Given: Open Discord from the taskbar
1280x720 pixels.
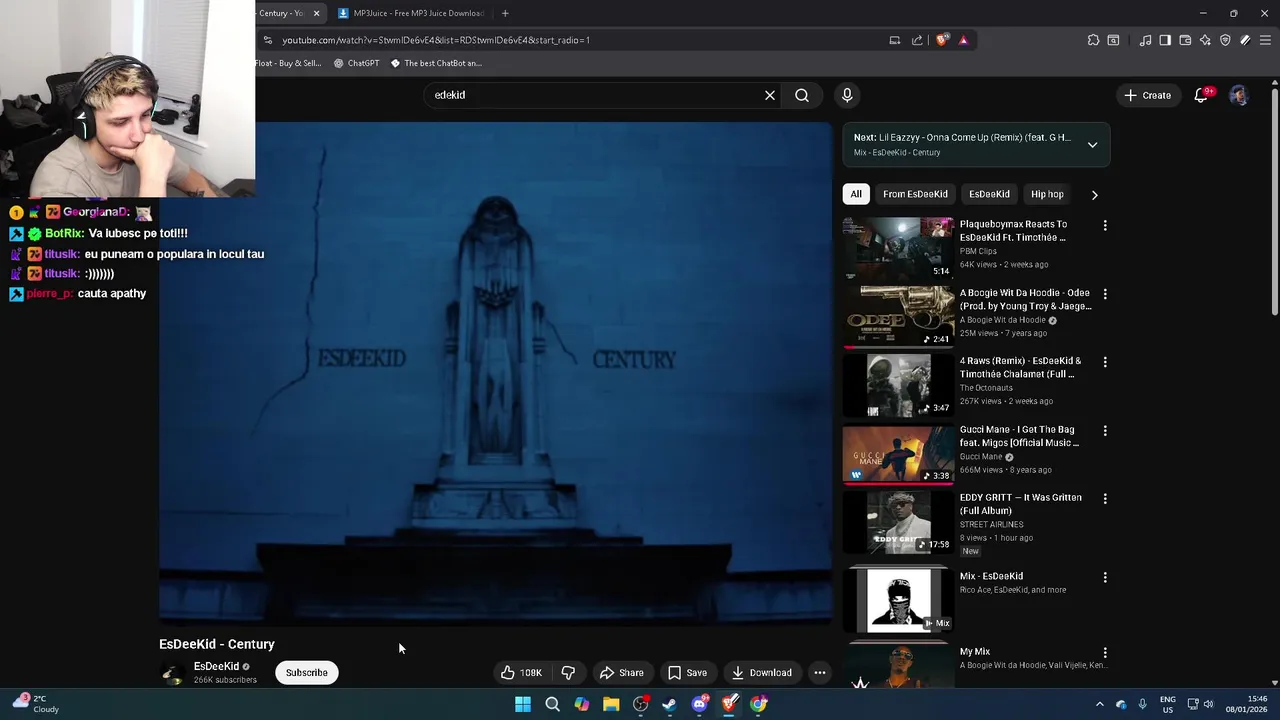Looking at the screenshot, I should [699, 704].
